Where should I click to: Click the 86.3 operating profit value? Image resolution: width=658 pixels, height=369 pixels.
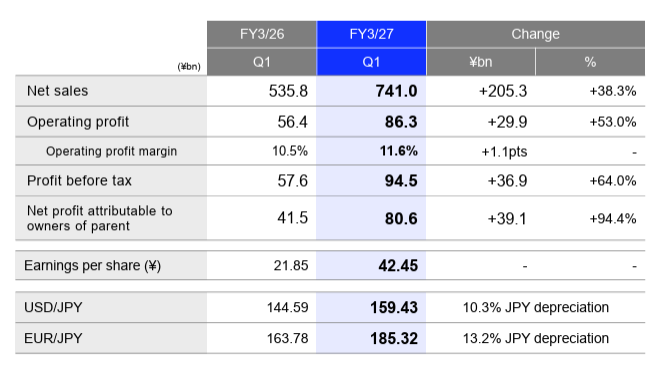click(401, 122)
